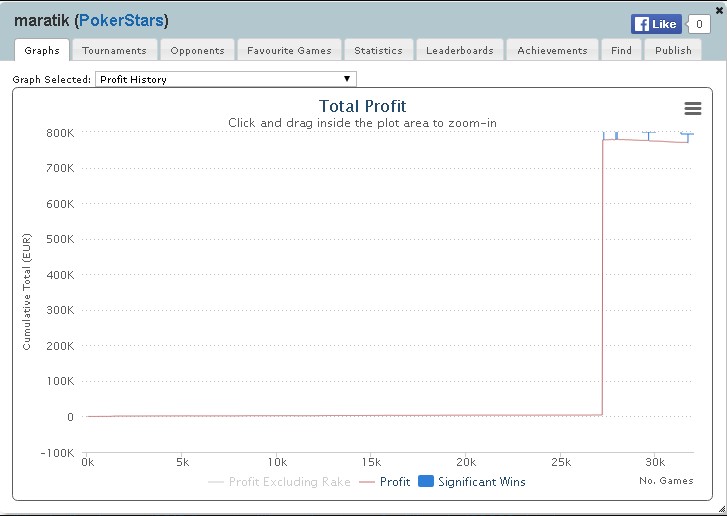Image resolution: width=727 pixels, height=516 pixels.
Task: View the Statistics tab
Action: tap(378, 50)
